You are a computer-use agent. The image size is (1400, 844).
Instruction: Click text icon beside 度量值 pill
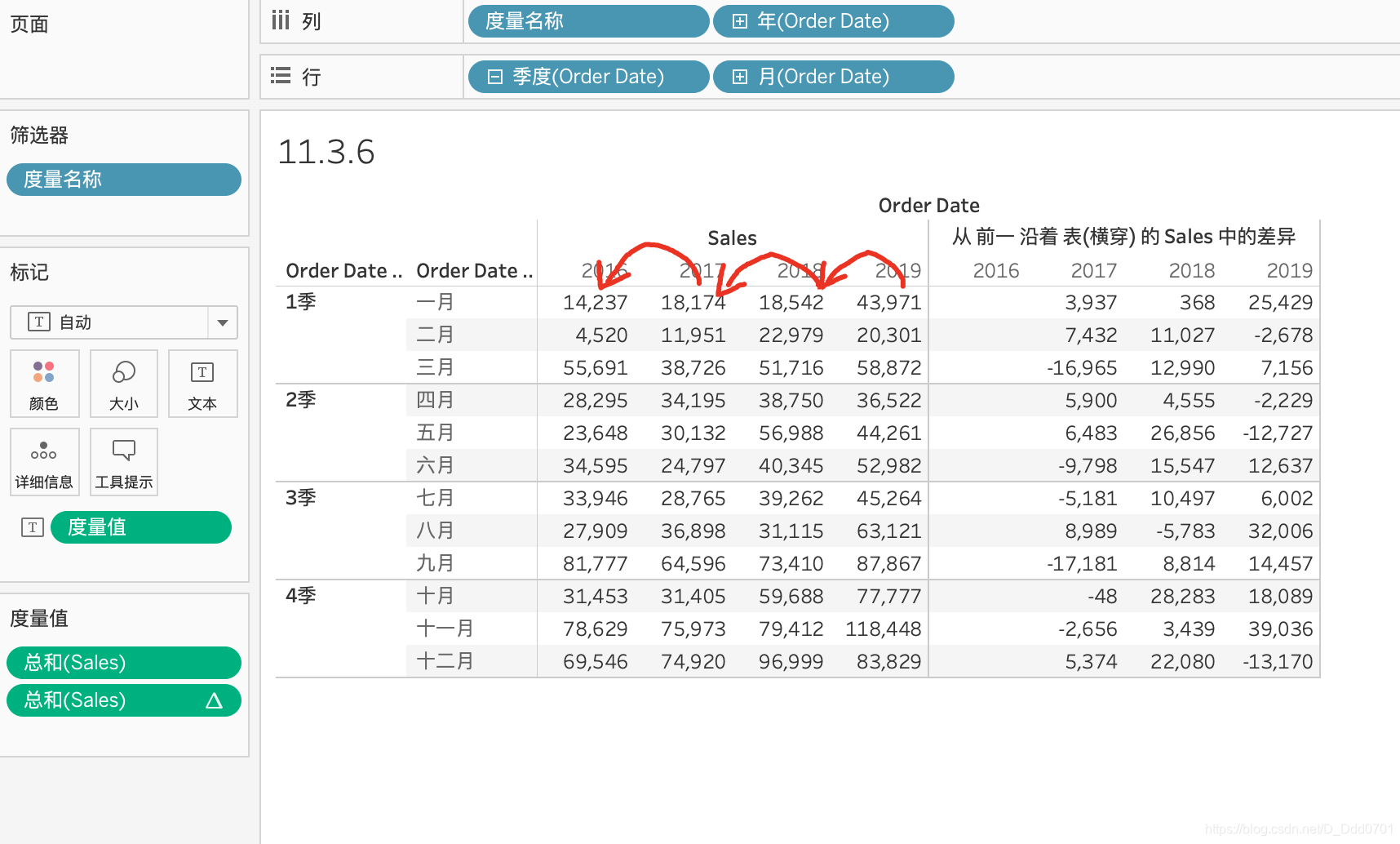click(32, 527)
